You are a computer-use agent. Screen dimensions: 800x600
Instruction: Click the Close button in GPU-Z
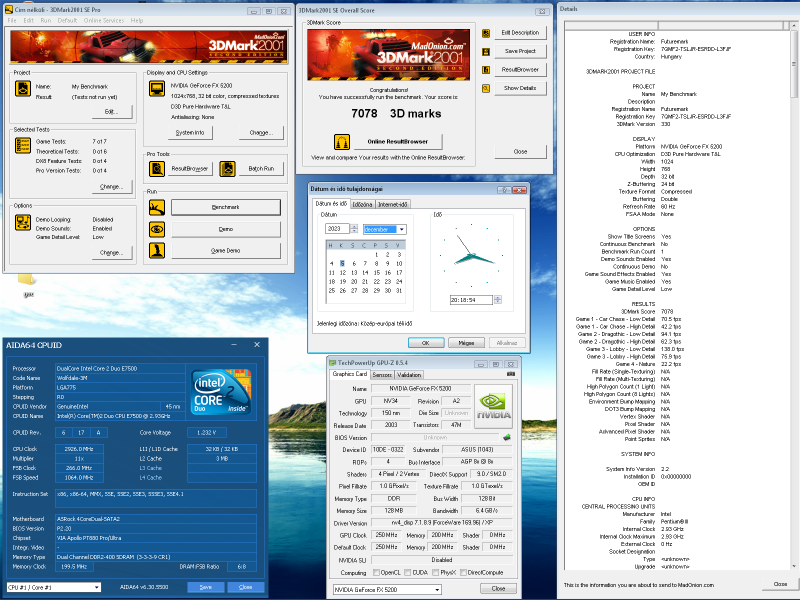coord(498,589)
